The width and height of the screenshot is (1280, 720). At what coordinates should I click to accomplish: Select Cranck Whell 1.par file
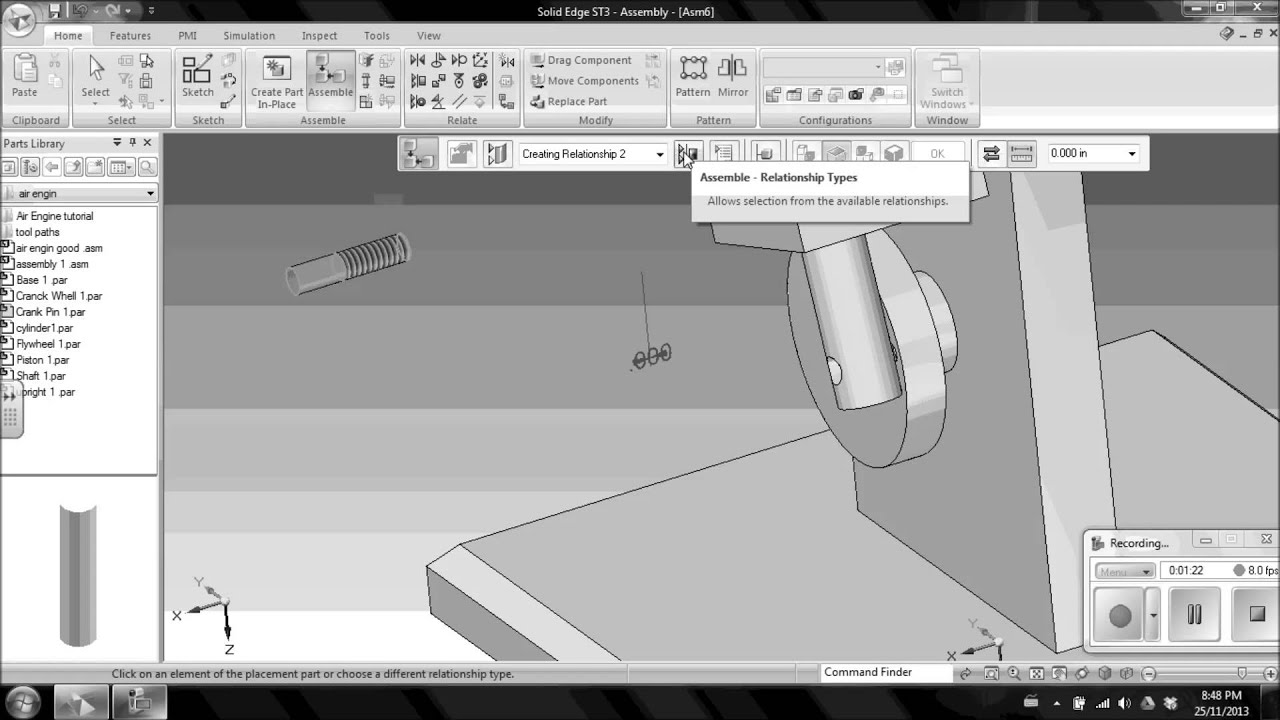[59, 296]
